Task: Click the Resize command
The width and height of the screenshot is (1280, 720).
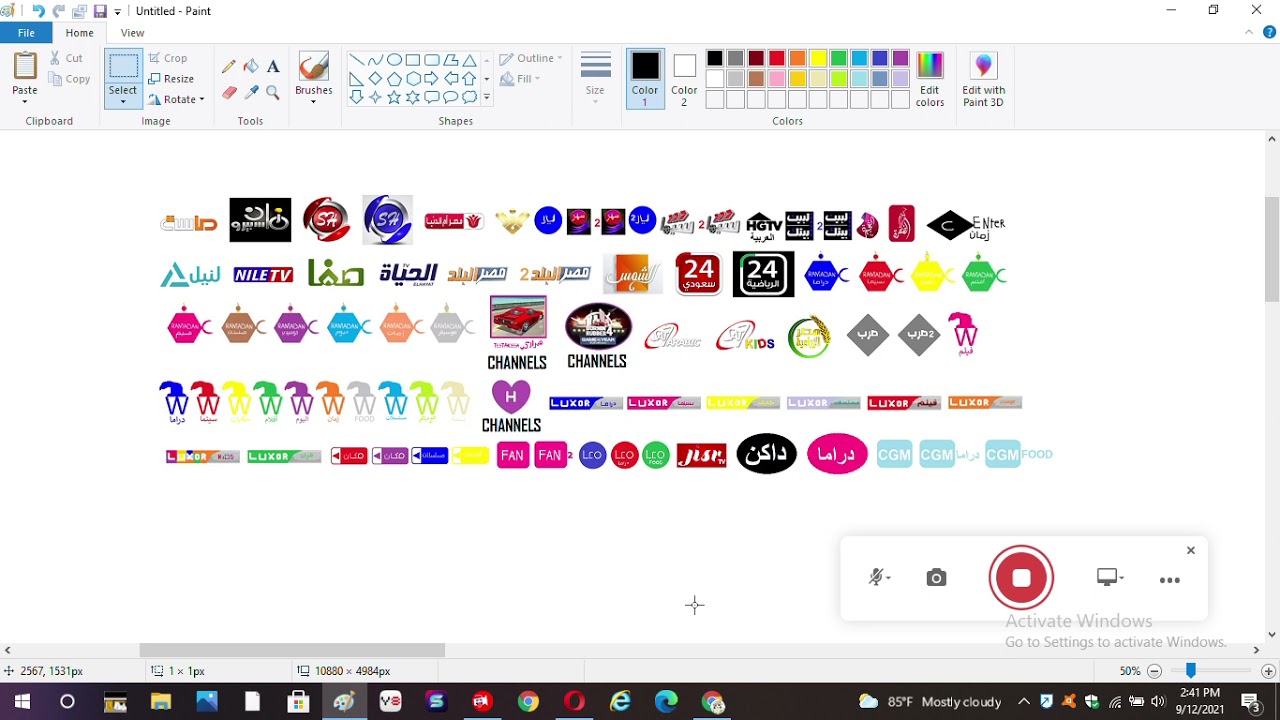Action: (x=171, y=79)
